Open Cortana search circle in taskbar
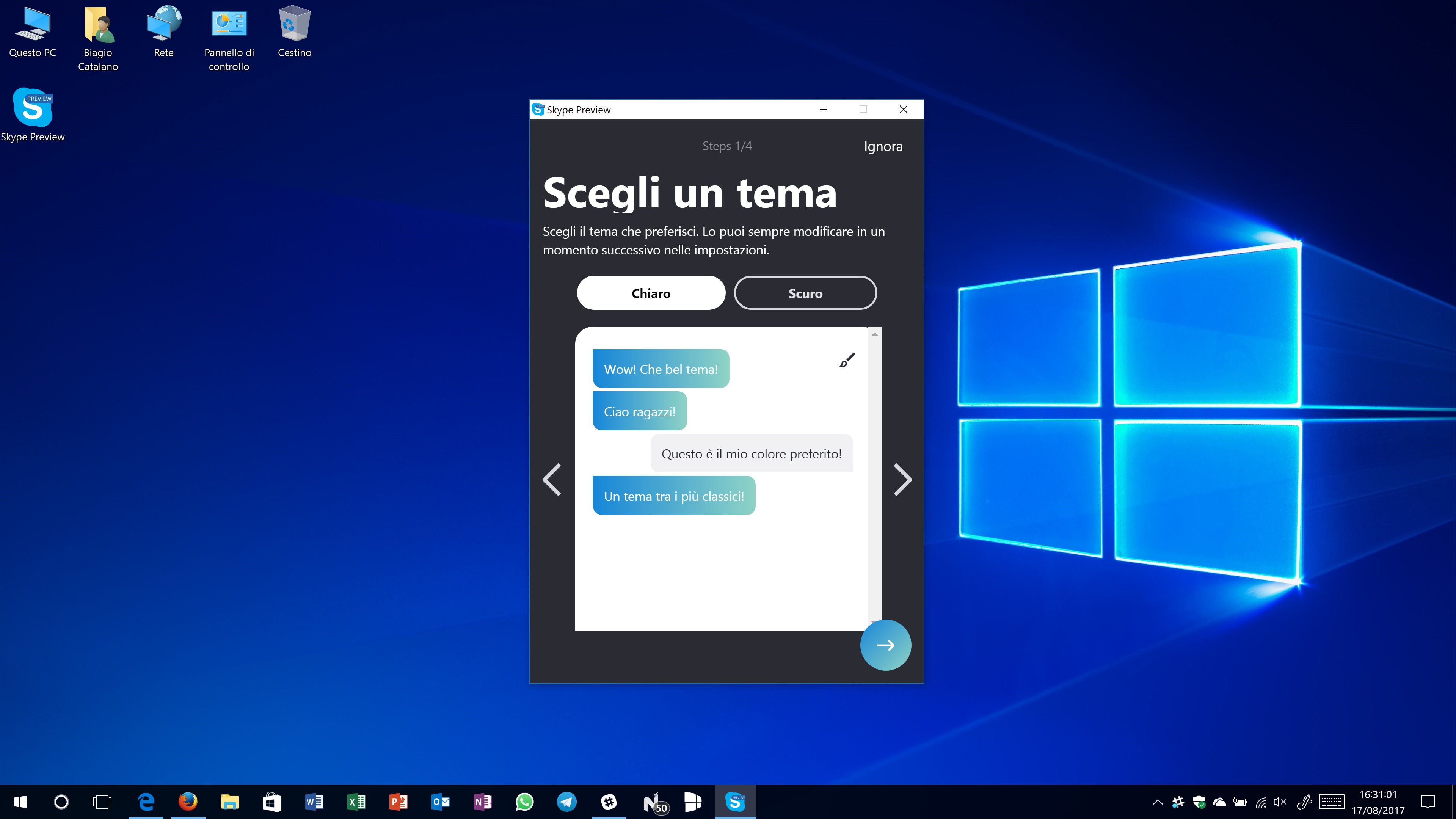 pos(61,802)
